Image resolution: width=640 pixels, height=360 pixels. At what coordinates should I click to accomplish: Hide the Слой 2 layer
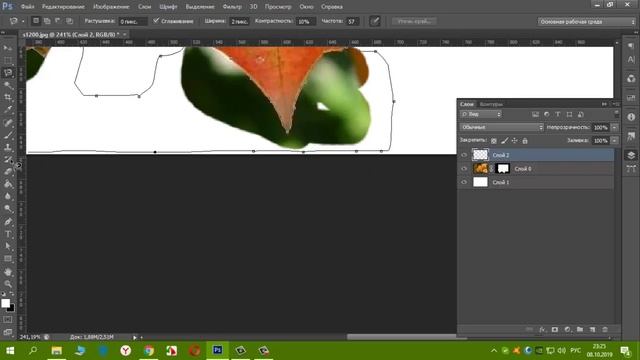click(x=464, y=155)
